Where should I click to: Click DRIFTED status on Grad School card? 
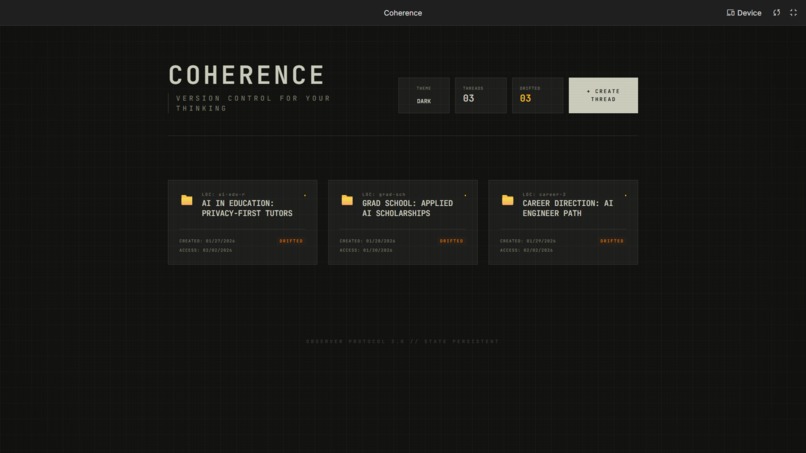451,241
